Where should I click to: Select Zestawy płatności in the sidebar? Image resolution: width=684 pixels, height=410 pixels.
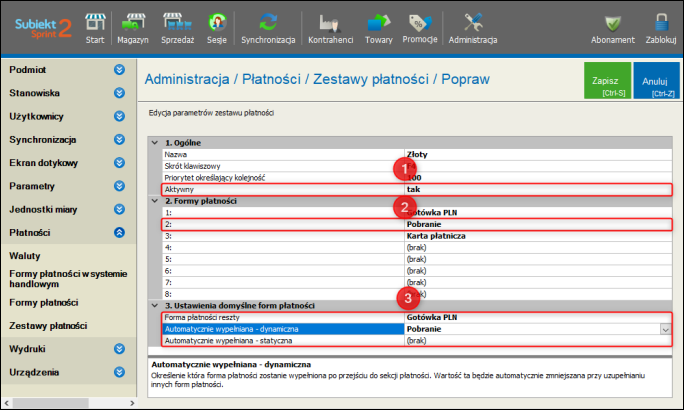click(48, 326)
